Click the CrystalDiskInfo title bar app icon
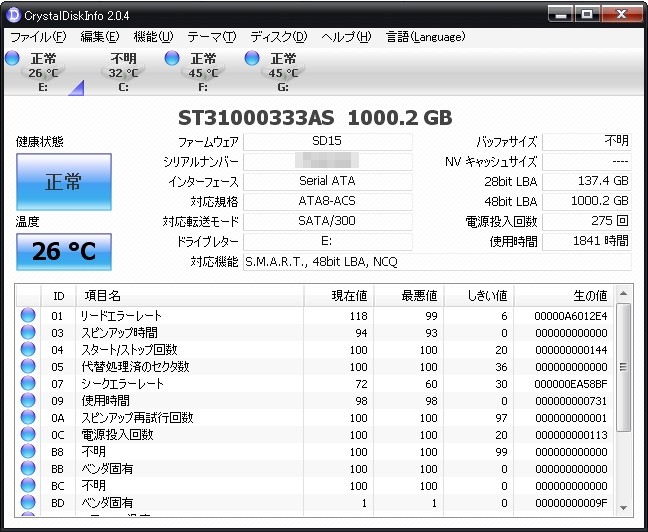This screenshot has width=648, height=532. tap(13, 14)
